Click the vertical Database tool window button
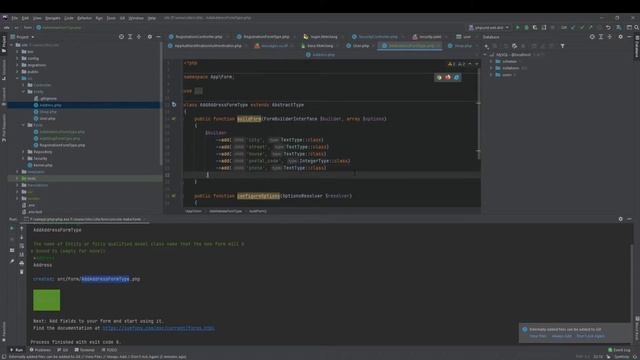 (636, 46)
